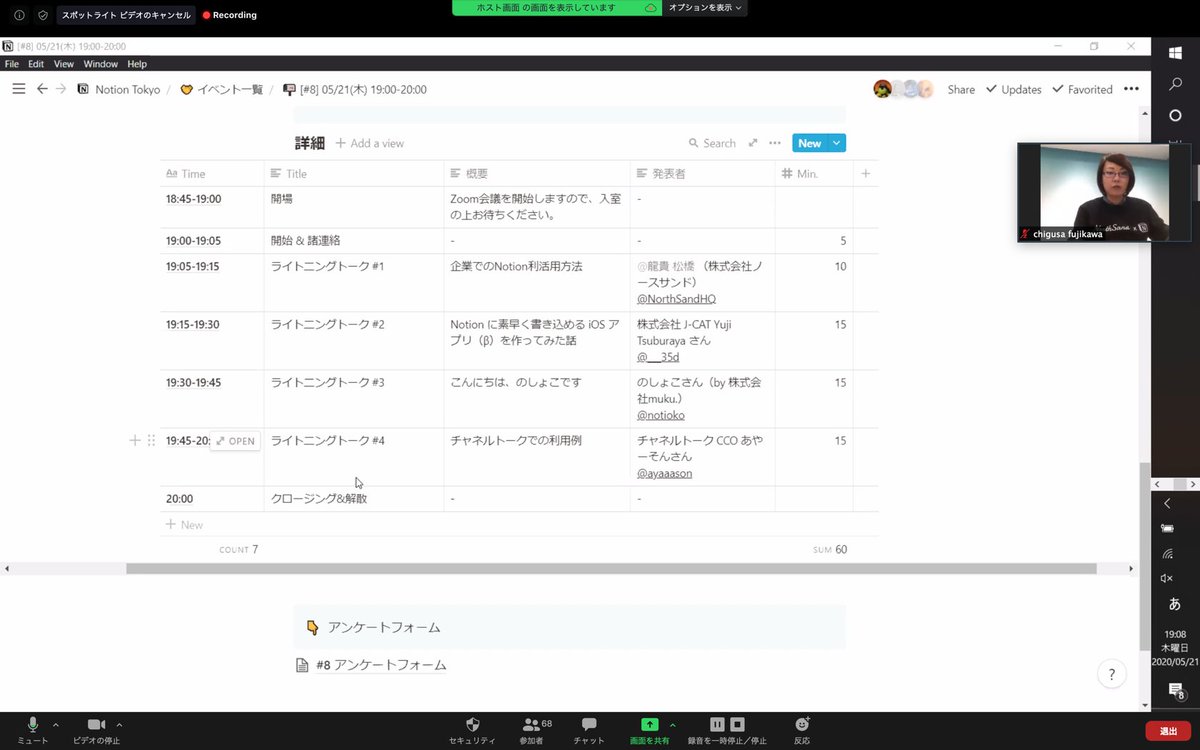Open Cortana circle in taskbar
1200x750 pixels.
click(1176, 116)
